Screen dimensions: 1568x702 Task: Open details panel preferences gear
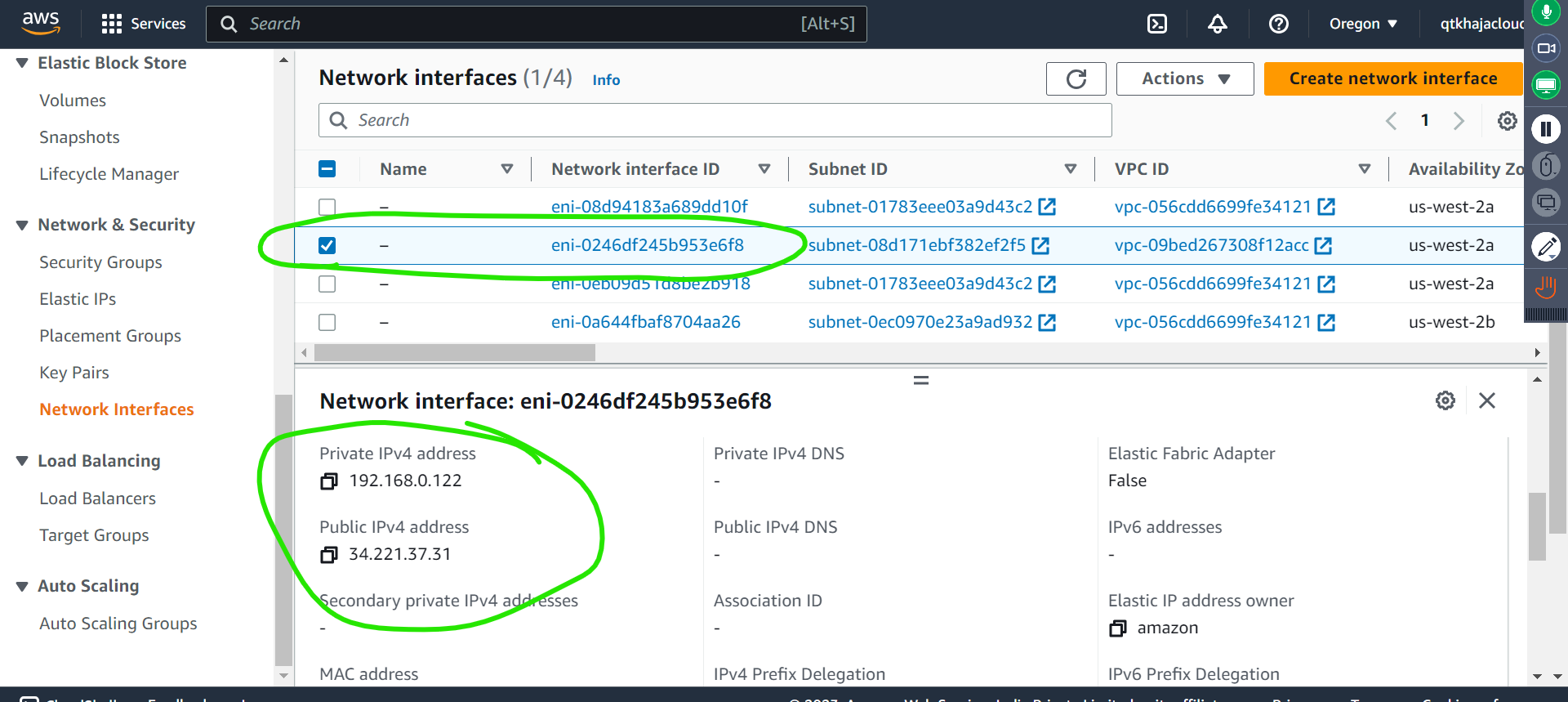coord(1445,400)
